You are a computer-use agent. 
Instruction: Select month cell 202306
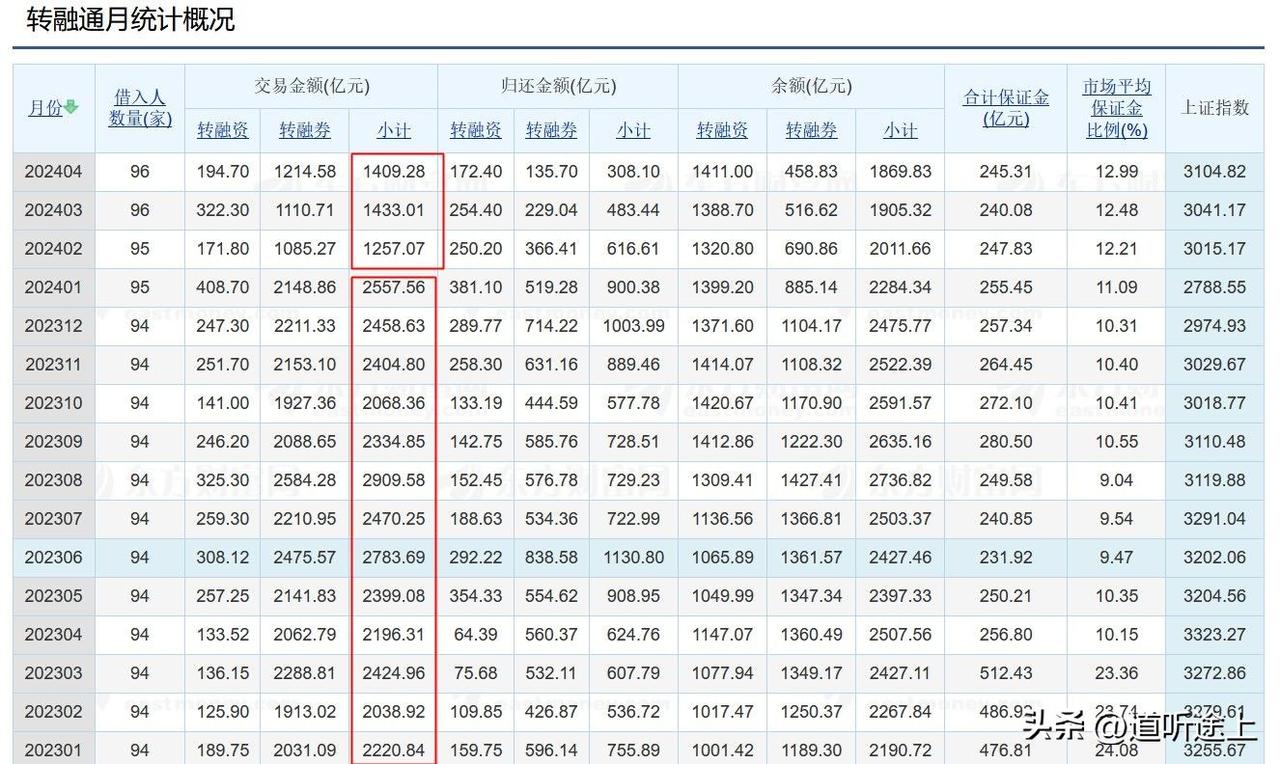click(x=54, y=557)
